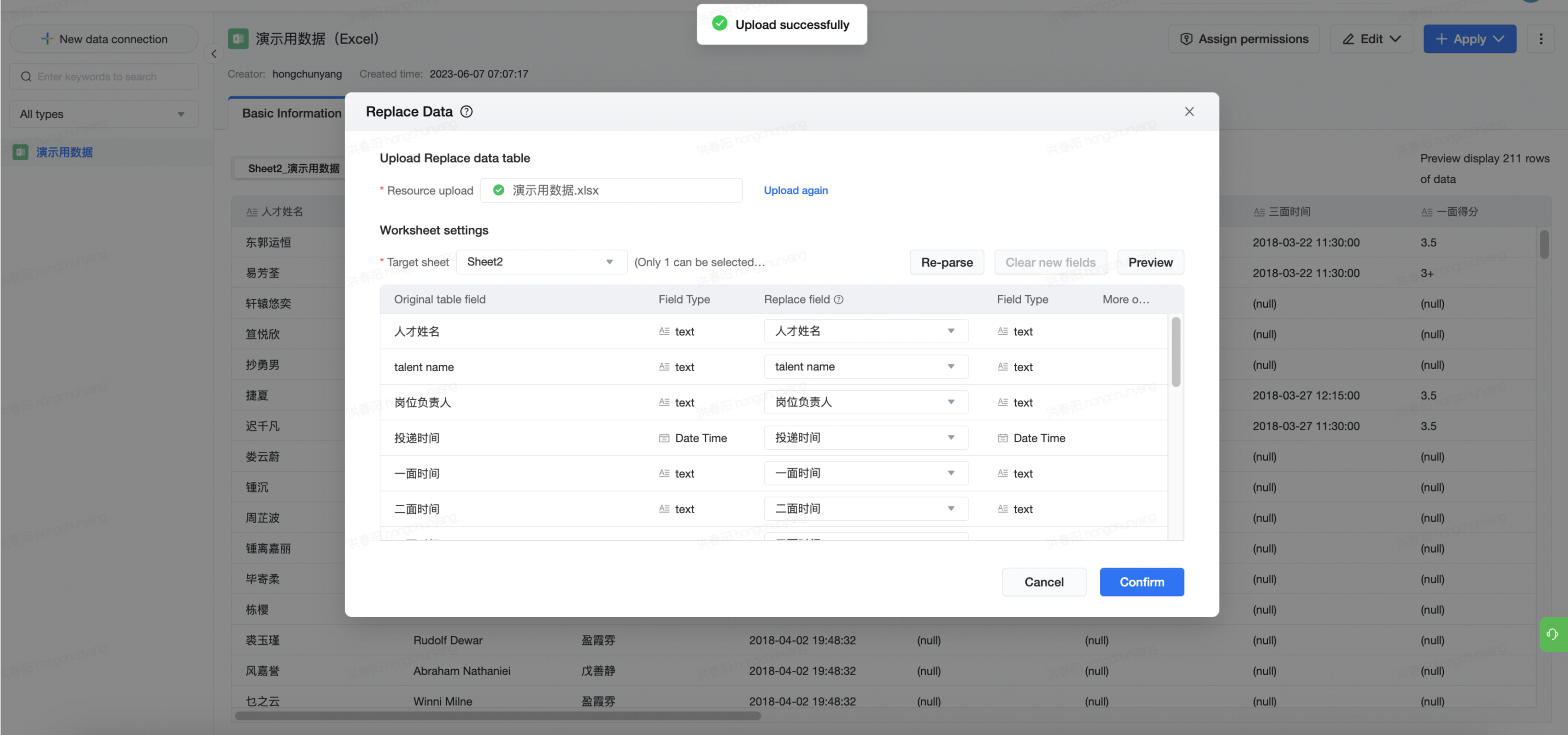
Task: Click the text type icon in 人才姓名 column header
Action: pyautogui.click(x=251, y=212)
